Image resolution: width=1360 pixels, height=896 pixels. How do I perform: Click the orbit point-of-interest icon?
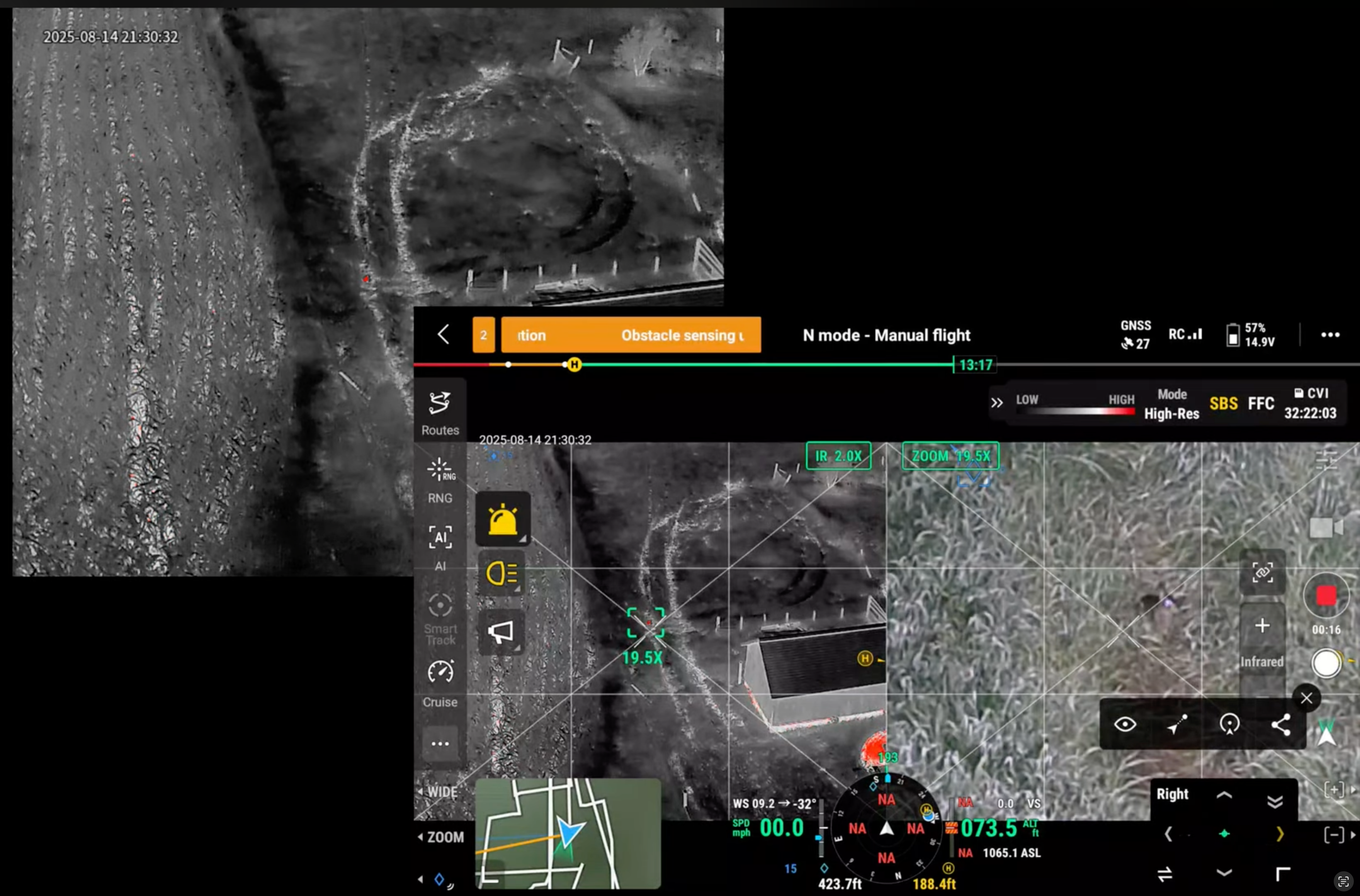(x=1229, y=724)
